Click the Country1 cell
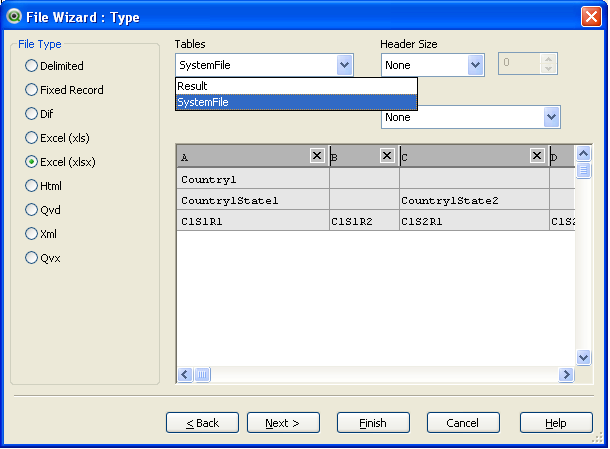Viewport: 610px width, 449px height. point(253,179)
